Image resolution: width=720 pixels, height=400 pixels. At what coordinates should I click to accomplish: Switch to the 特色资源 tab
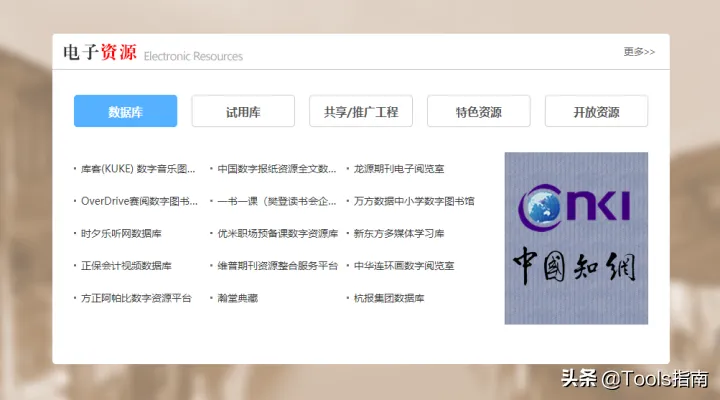478,111
